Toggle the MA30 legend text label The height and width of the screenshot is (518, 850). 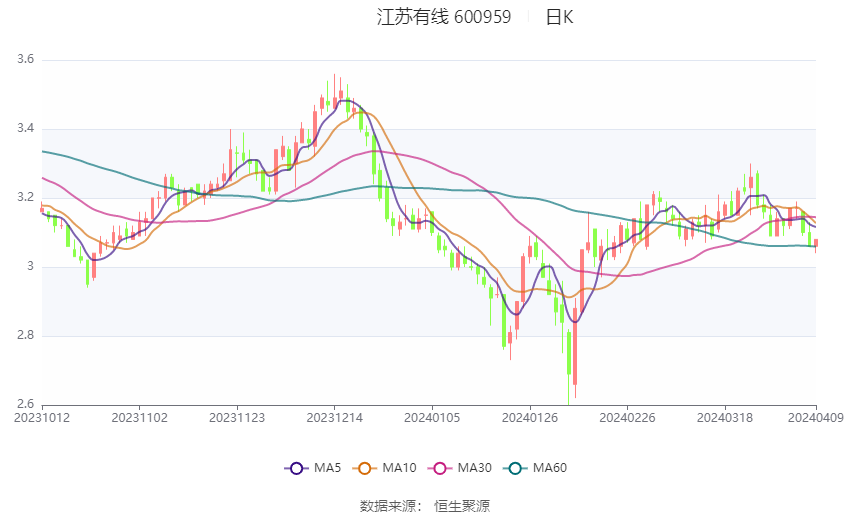pos(473,468)
